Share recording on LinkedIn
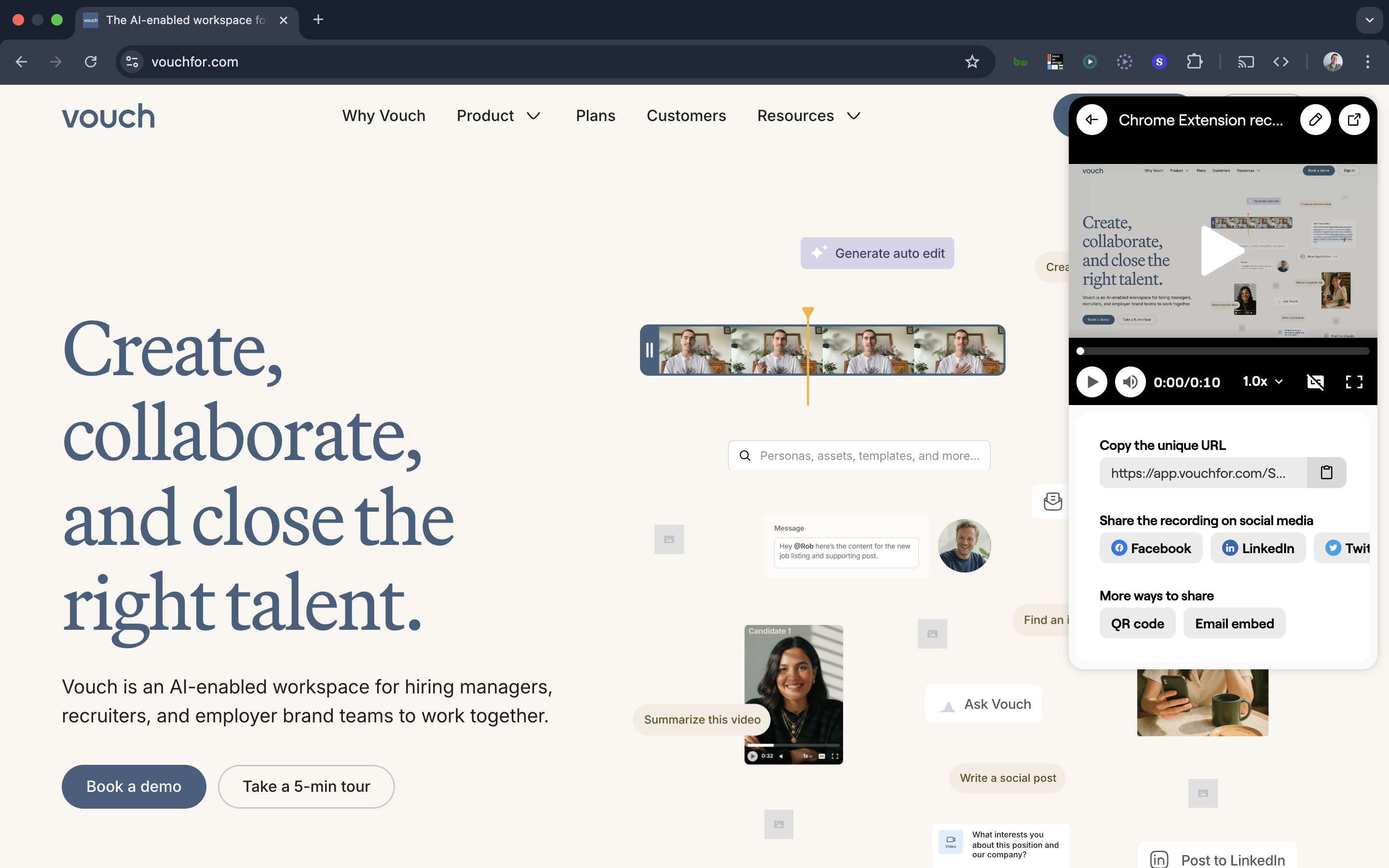The image size is (1389, 868). 1257,548
